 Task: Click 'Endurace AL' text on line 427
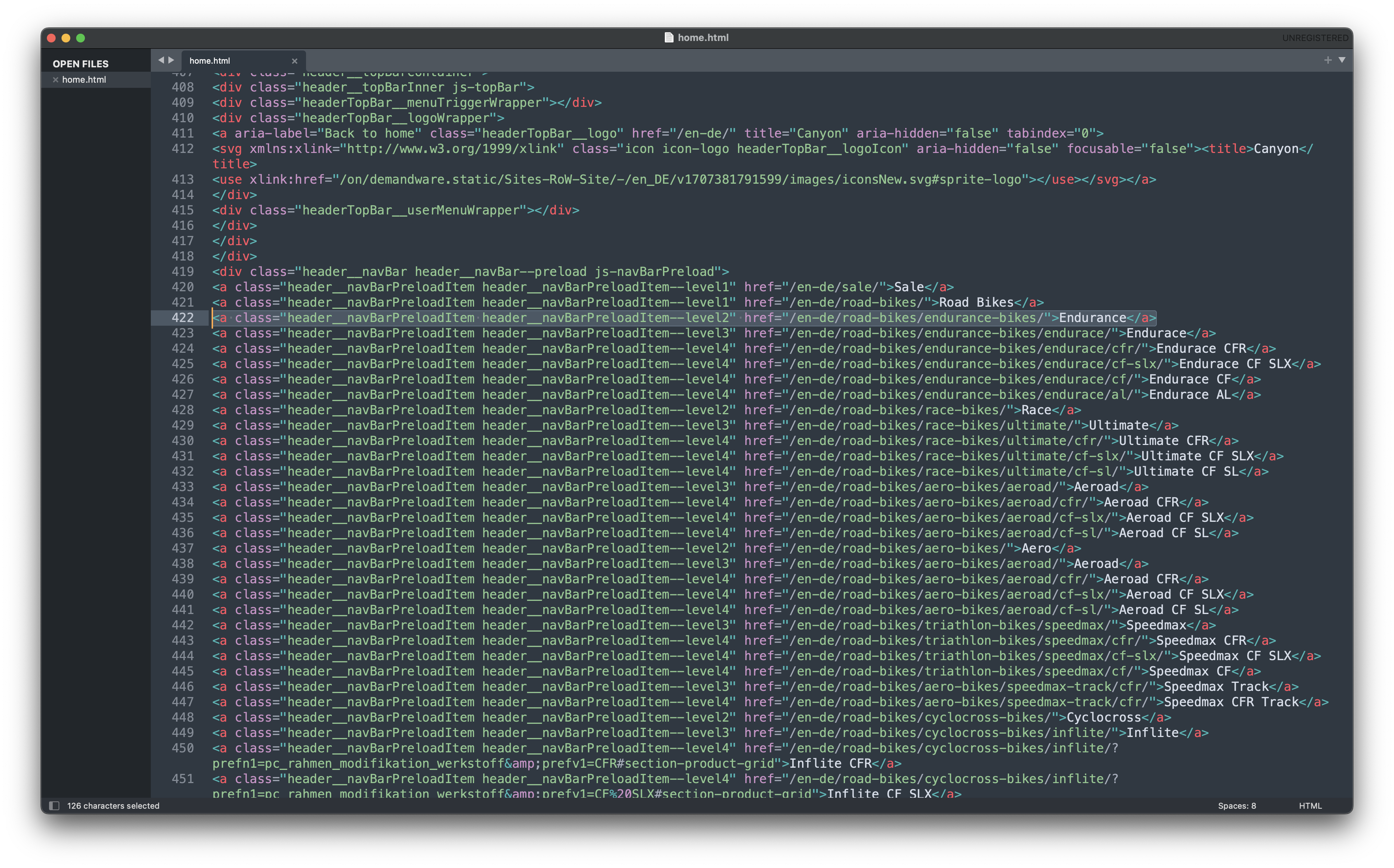(x=1190, y=395)
